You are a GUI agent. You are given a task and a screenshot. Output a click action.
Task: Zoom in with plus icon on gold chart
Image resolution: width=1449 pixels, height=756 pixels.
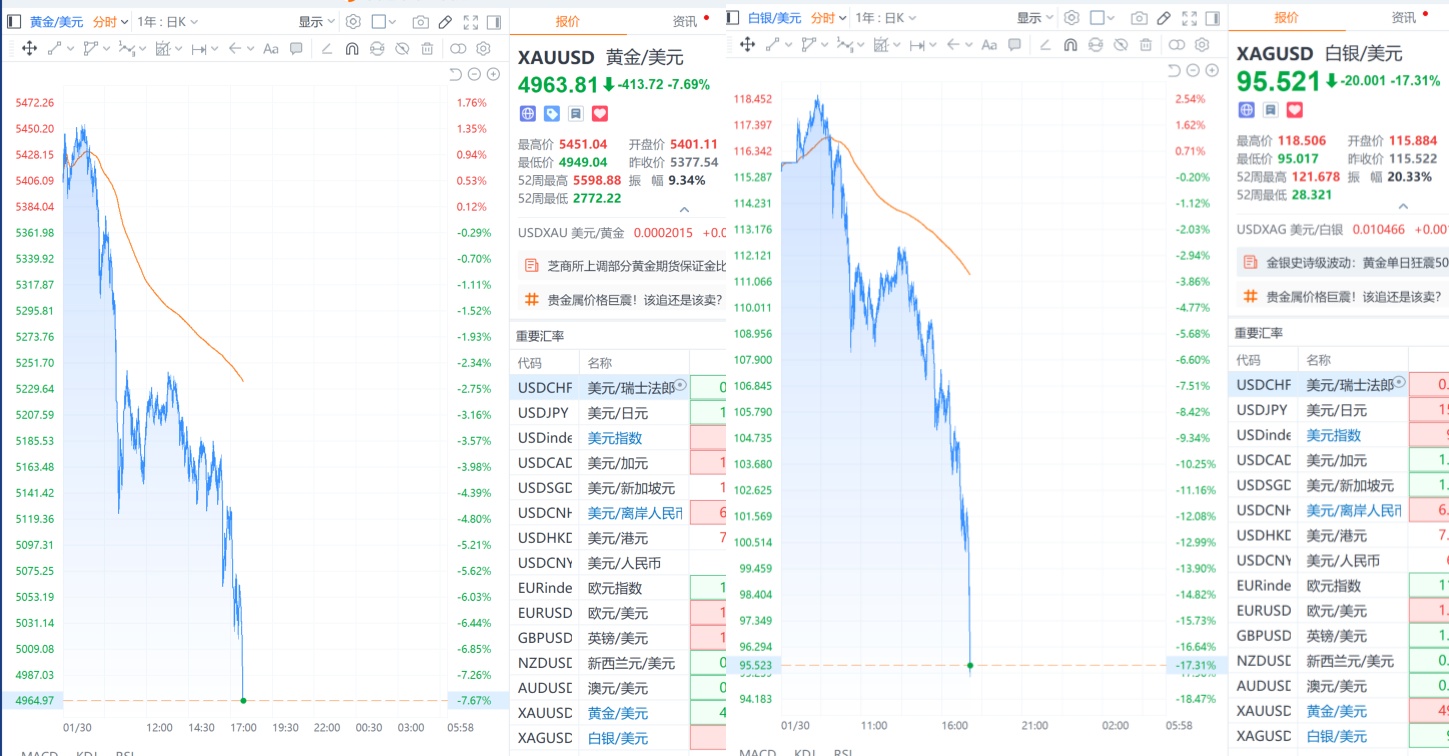pyautogui.click(x=492, y=74)
